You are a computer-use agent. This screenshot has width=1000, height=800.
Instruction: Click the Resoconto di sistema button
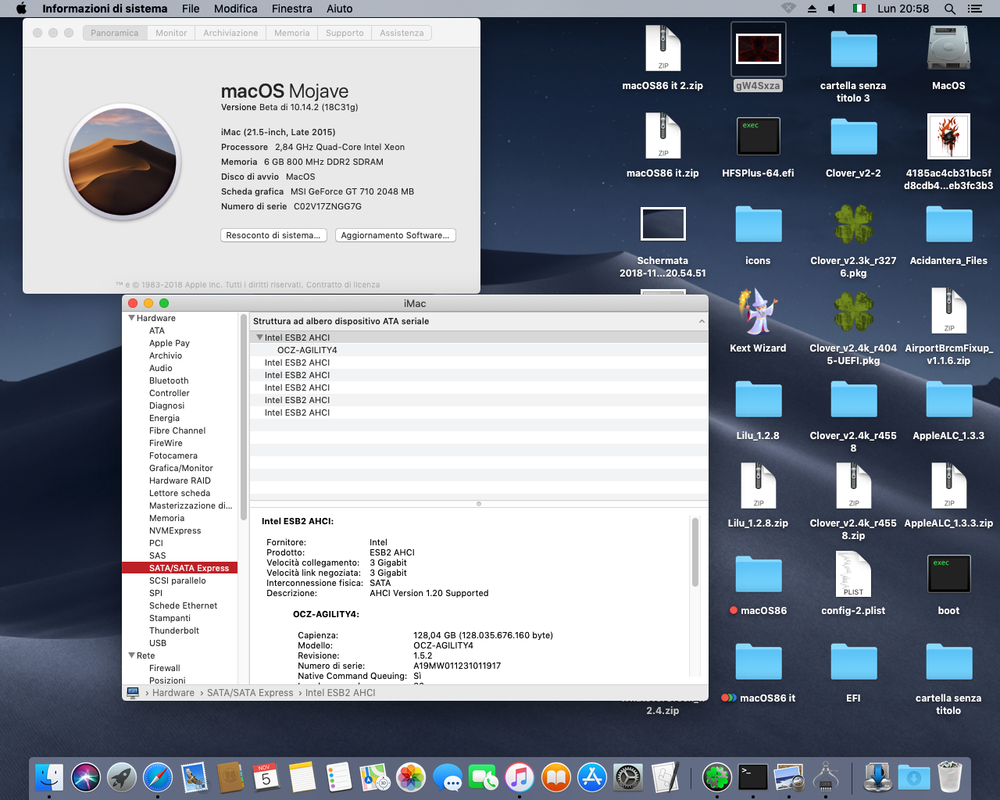274,235
